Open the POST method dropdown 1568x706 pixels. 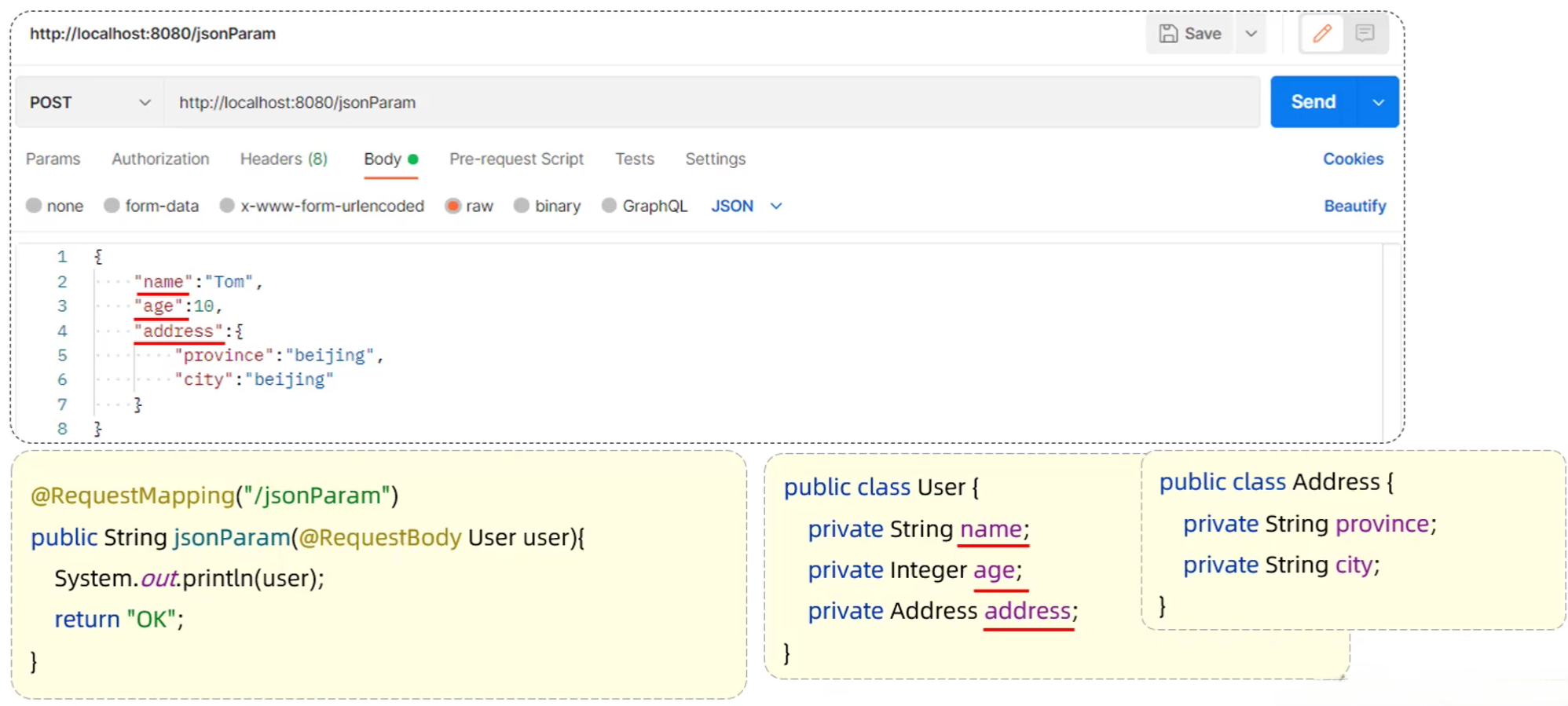point(89,103)
